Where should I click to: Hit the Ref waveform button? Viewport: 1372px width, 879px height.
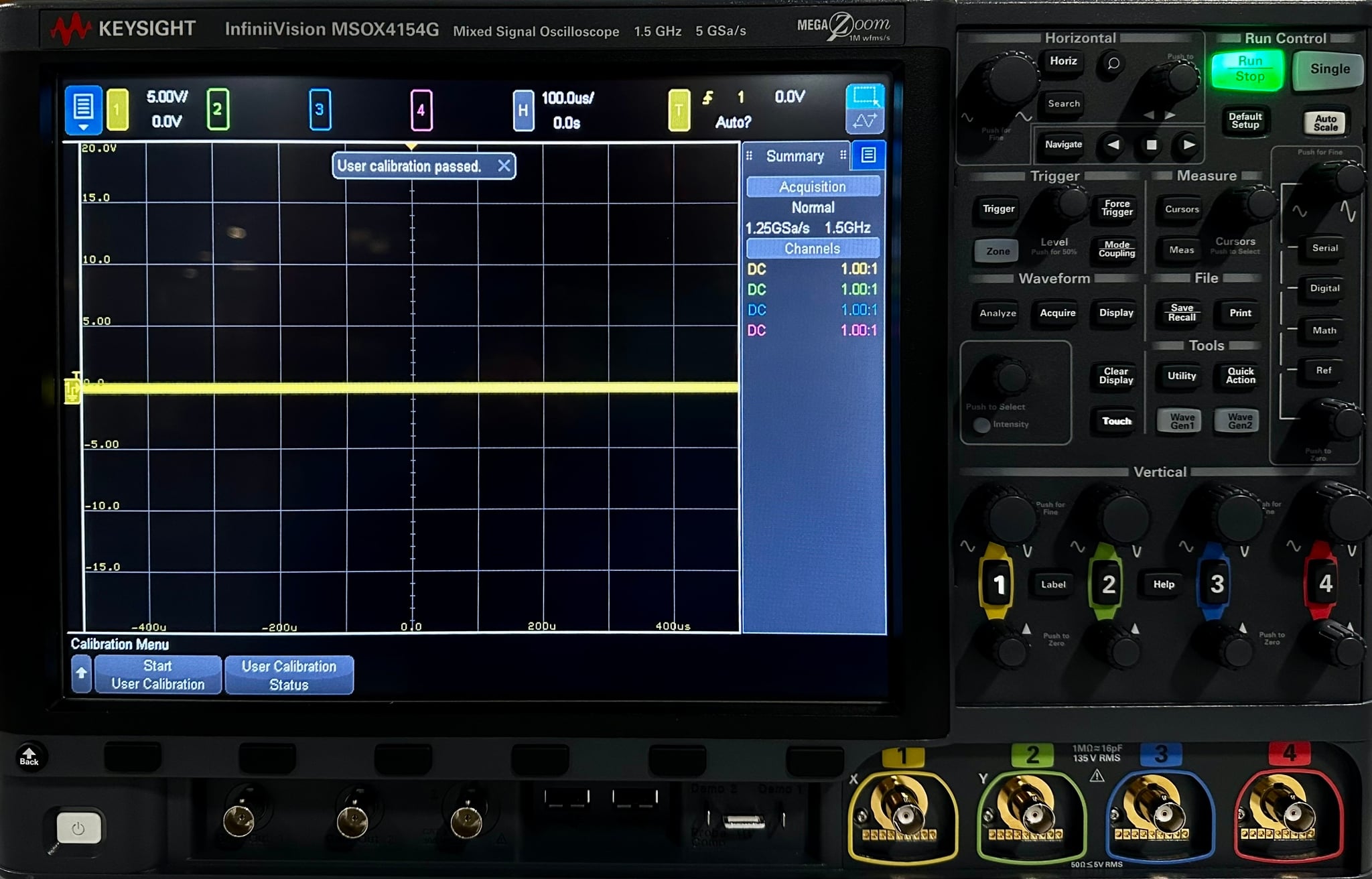[1323, 370]
